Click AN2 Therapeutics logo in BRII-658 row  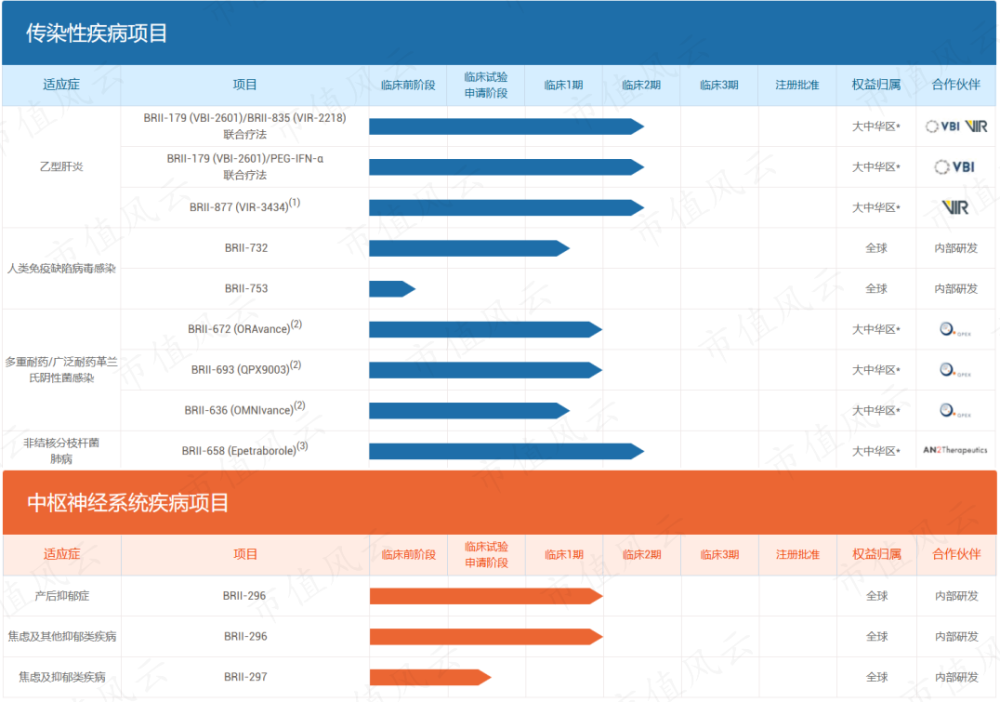(955, 450)
